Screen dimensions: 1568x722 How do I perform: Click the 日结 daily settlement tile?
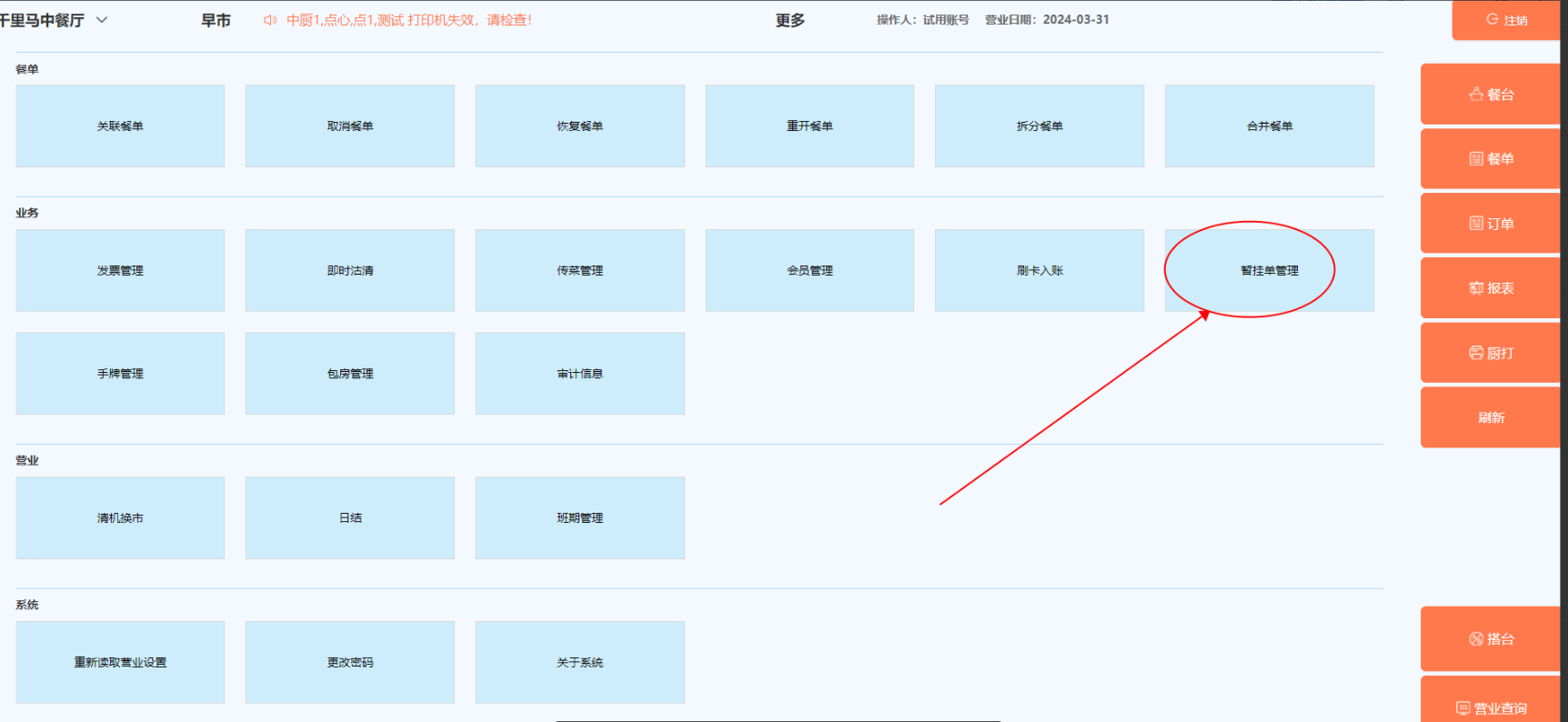pyautogui.click(x=350, y=517)
